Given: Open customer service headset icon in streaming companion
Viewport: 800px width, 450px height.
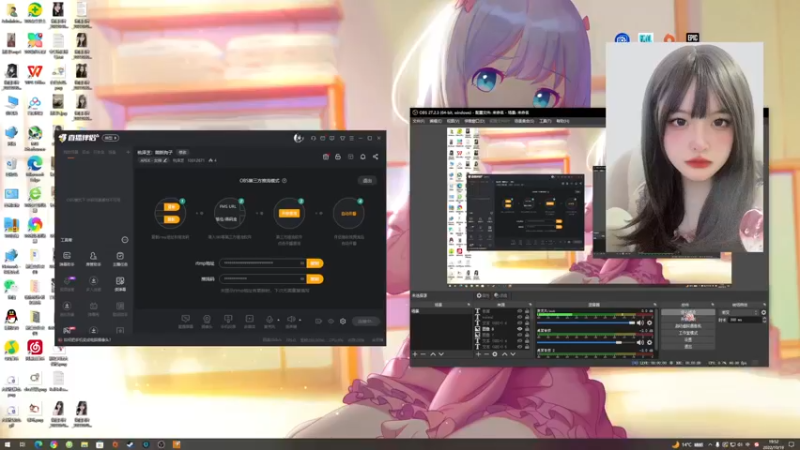Looking at the screenshot, I should pyautogui.click(x=313, y=138).
